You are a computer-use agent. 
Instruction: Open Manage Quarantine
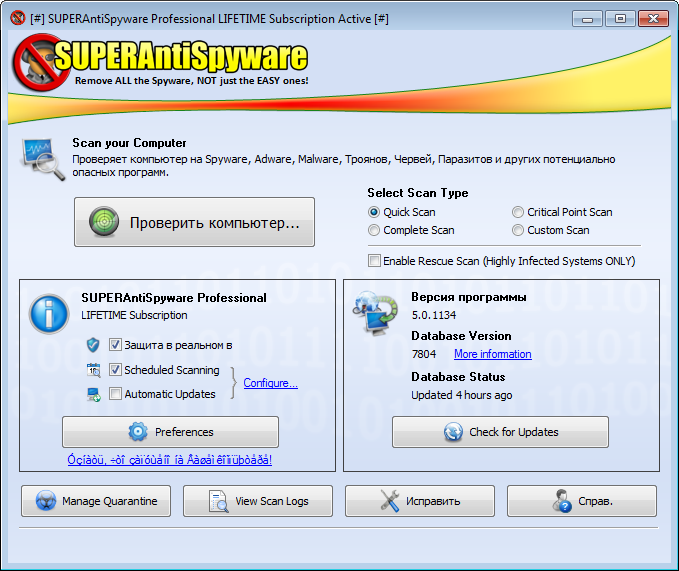[96, 501]
